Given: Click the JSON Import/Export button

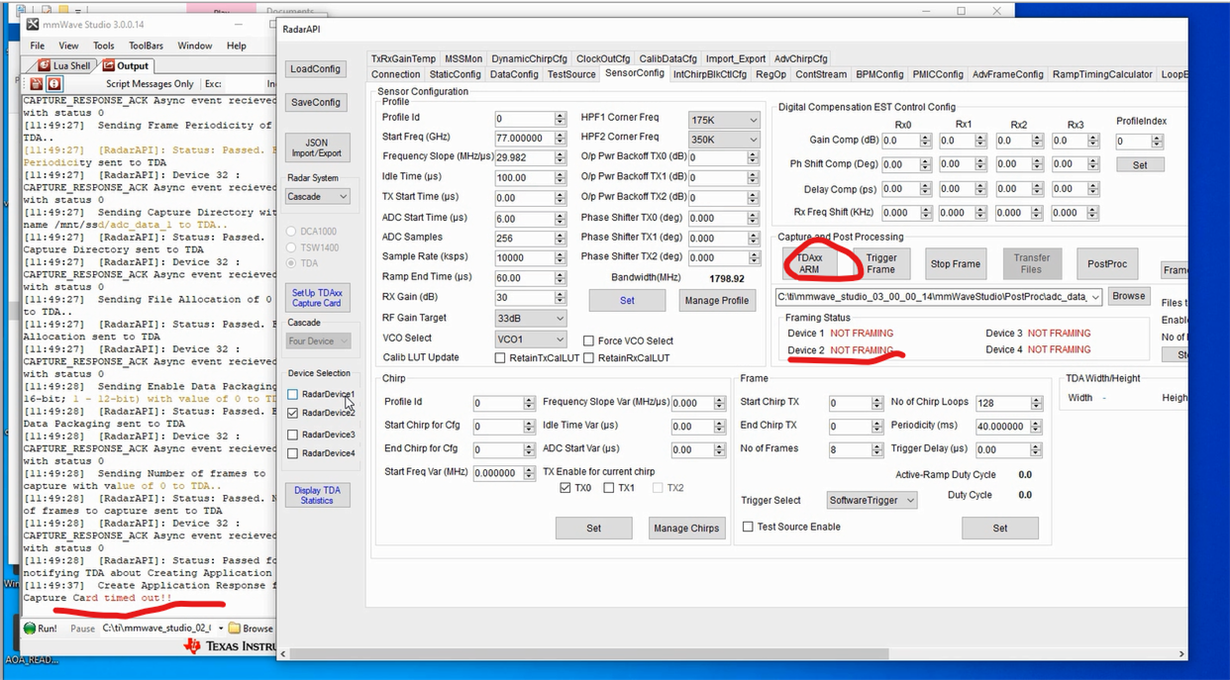Looking at the screenshot, I should coord(316,148).
